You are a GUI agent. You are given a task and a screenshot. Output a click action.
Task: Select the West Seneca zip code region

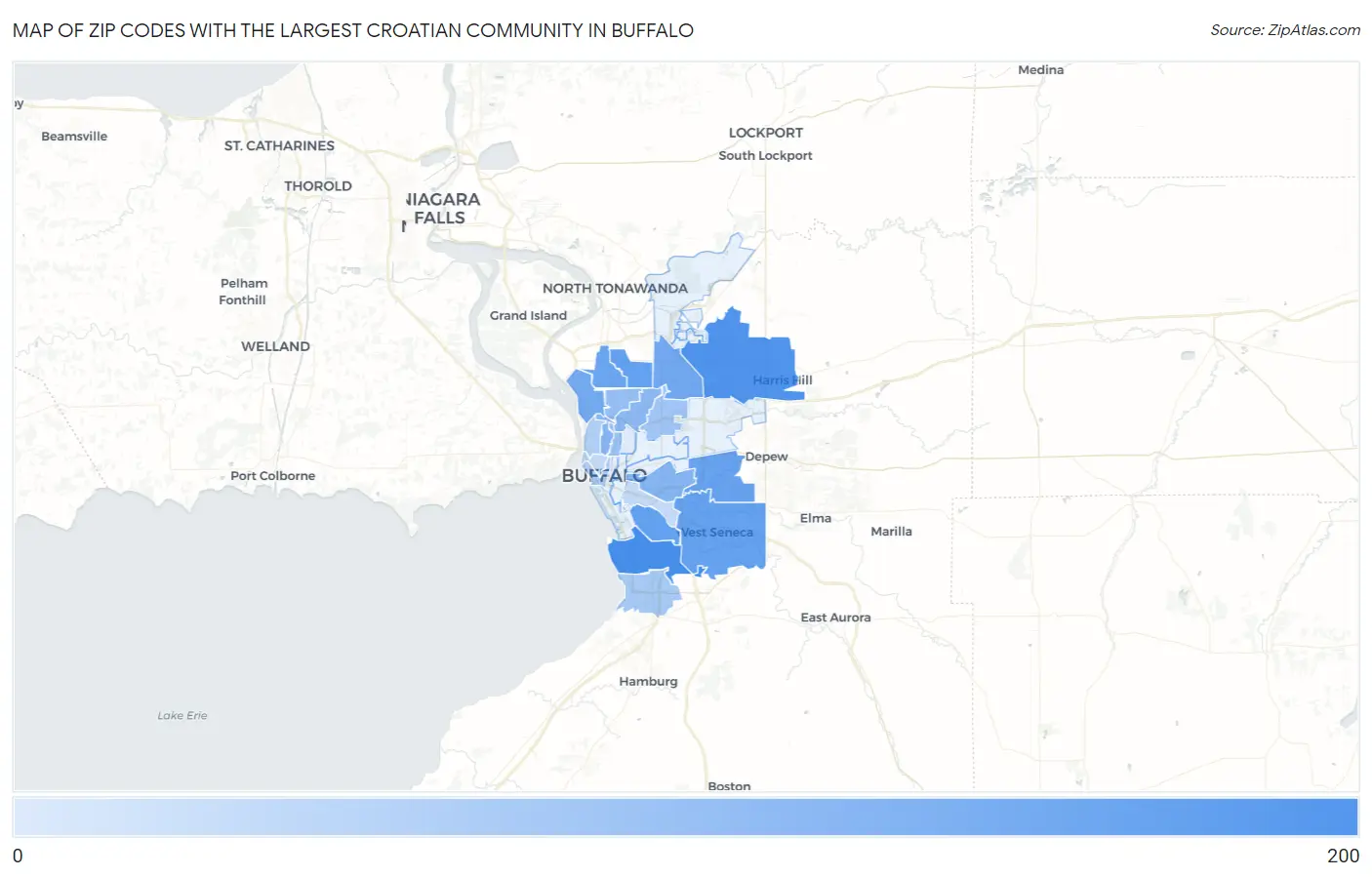(x=722, y=533)
